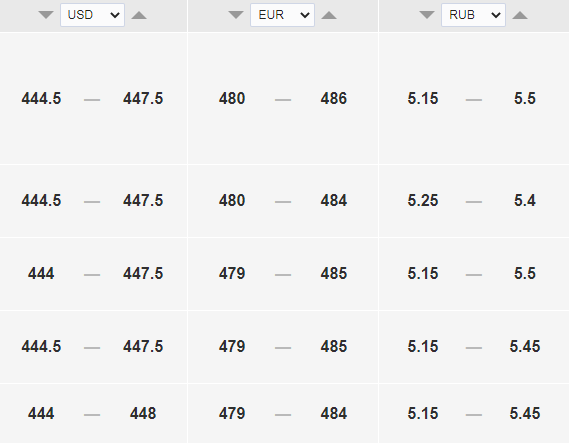Select the 5.4 RUB sell rate
Viewport: 569px width, 443px height.
(x=525, y=200)
